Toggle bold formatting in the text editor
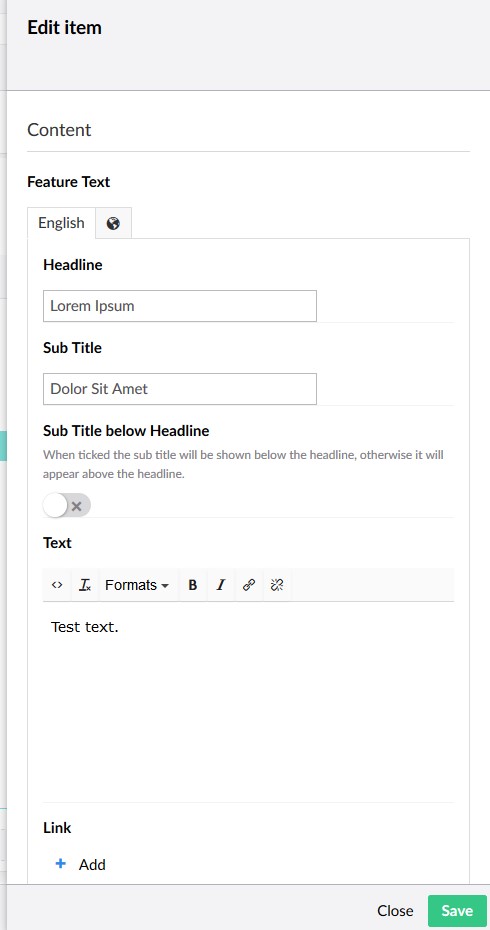 [192, 585]
